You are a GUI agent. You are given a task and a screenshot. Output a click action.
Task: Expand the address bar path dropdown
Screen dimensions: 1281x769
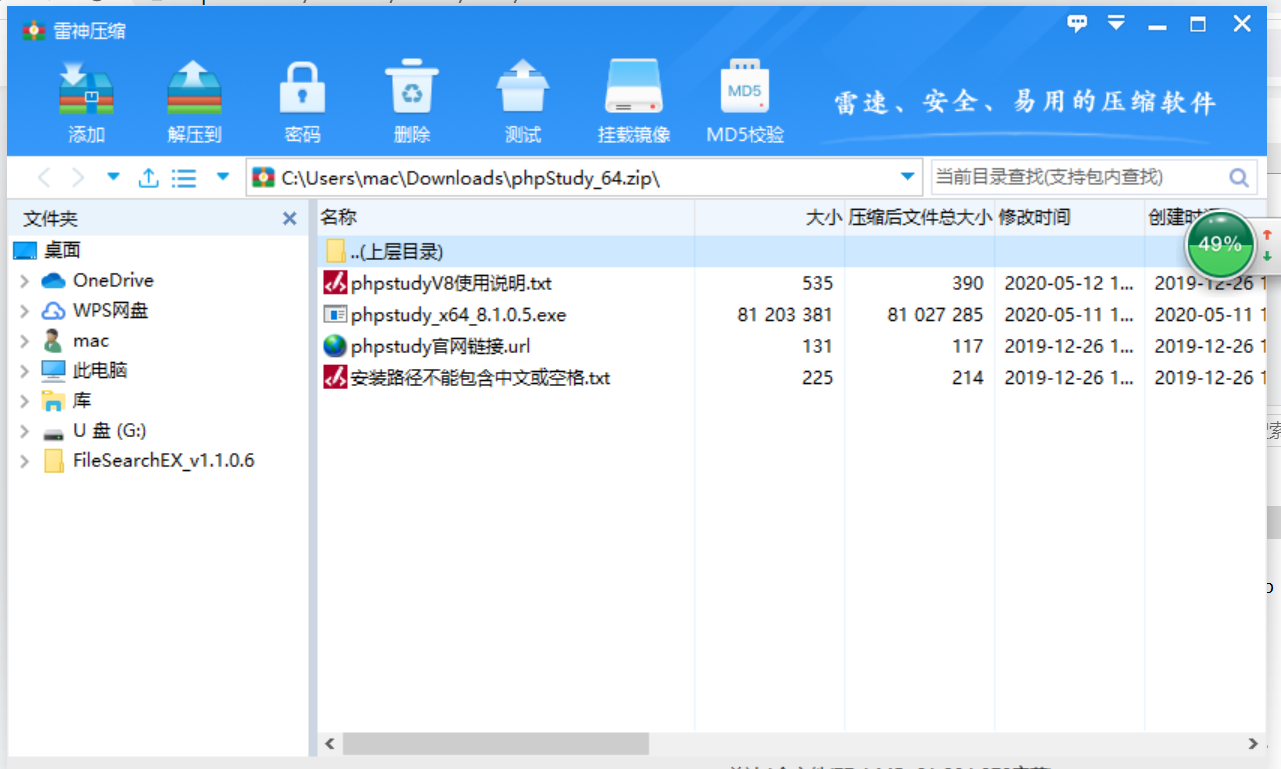pos(907,177)
